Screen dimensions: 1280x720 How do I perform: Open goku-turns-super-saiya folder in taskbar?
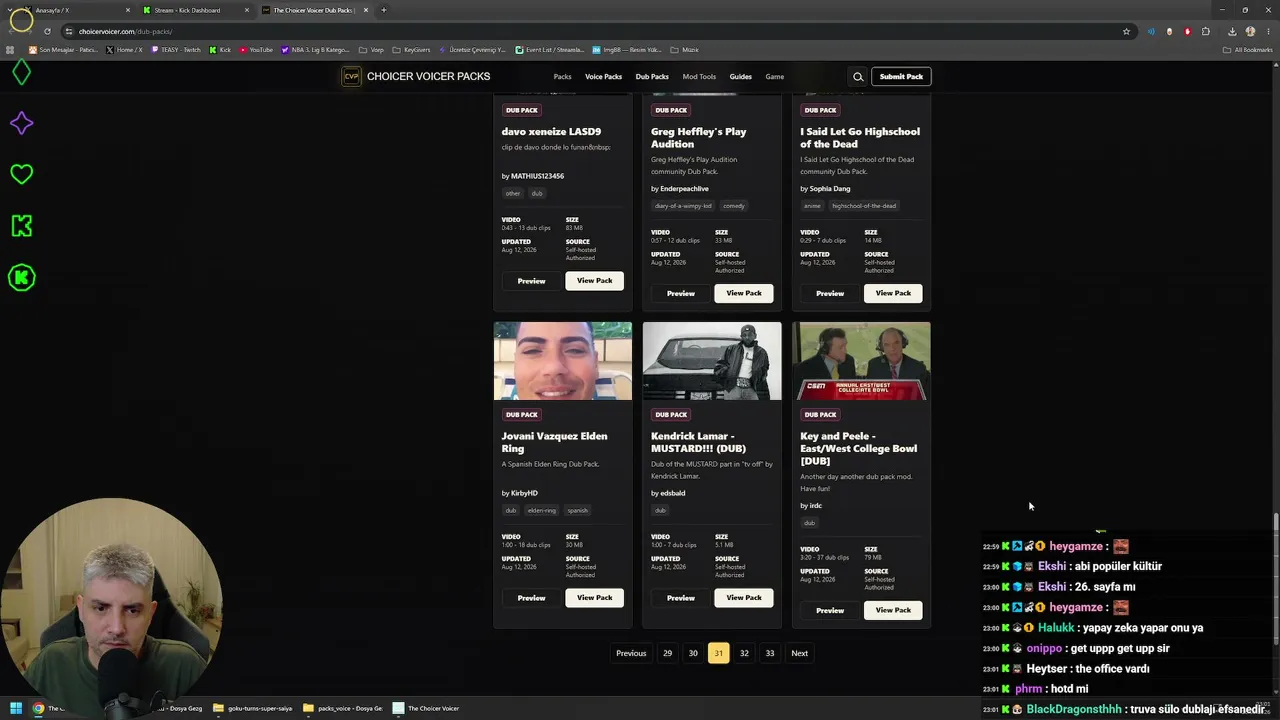pyautogui.click(x=254, y=708)
